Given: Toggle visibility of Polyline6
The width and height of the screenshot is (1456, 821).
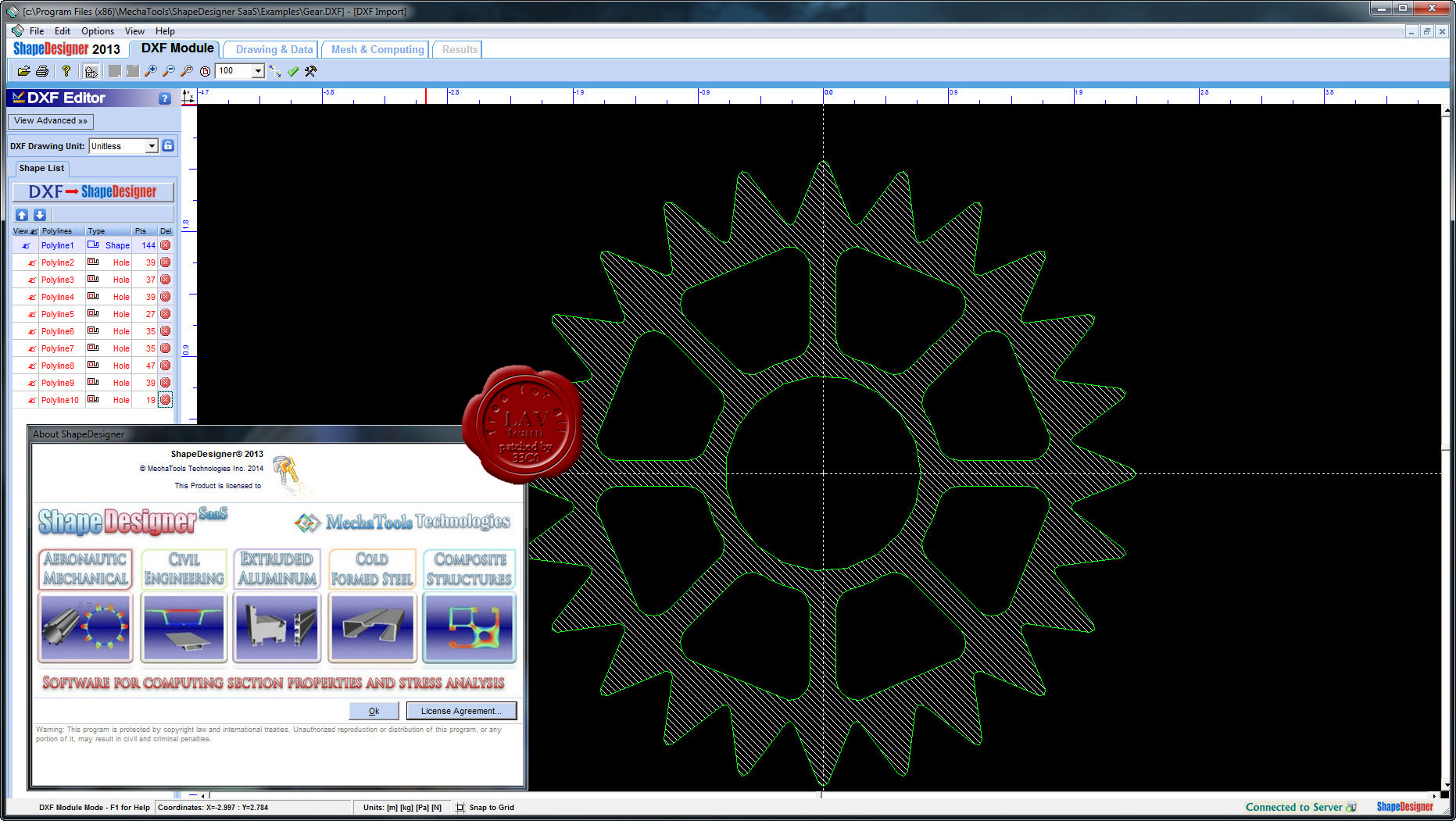Looking at the screenshot, I should coord(31,332).
